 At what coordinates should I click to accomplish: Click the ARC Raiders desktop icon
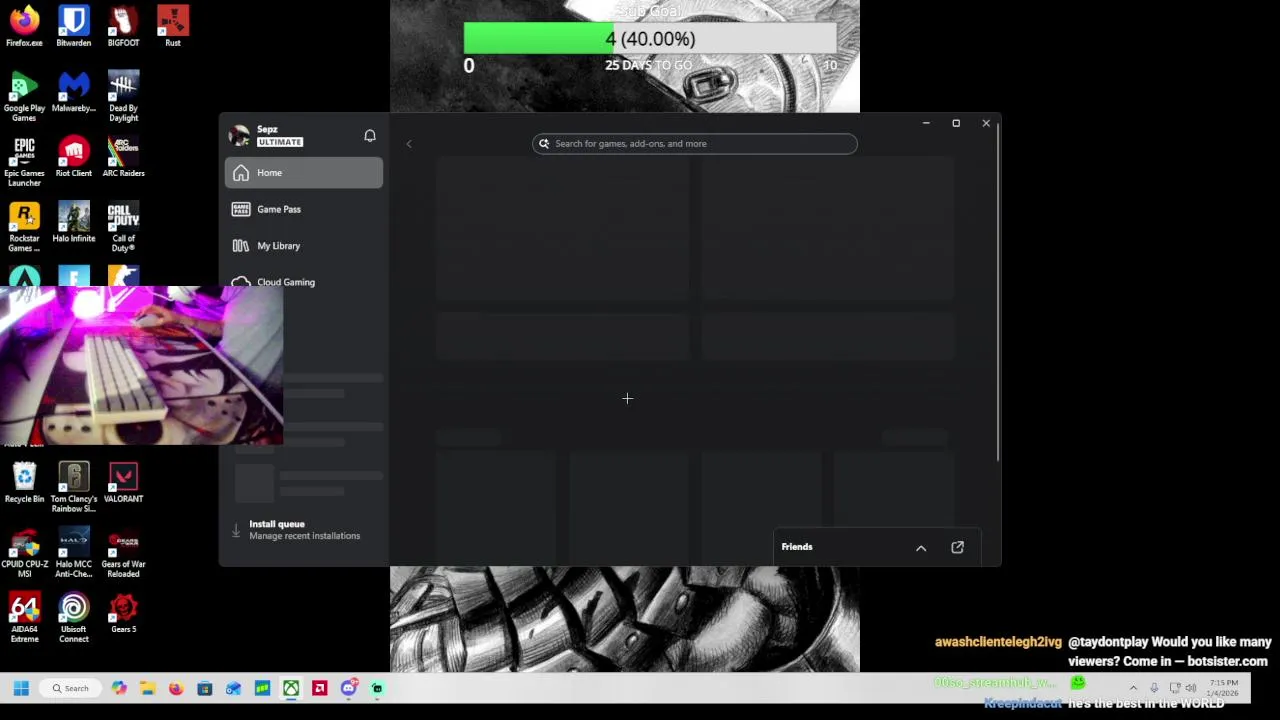tap(123, 157)
